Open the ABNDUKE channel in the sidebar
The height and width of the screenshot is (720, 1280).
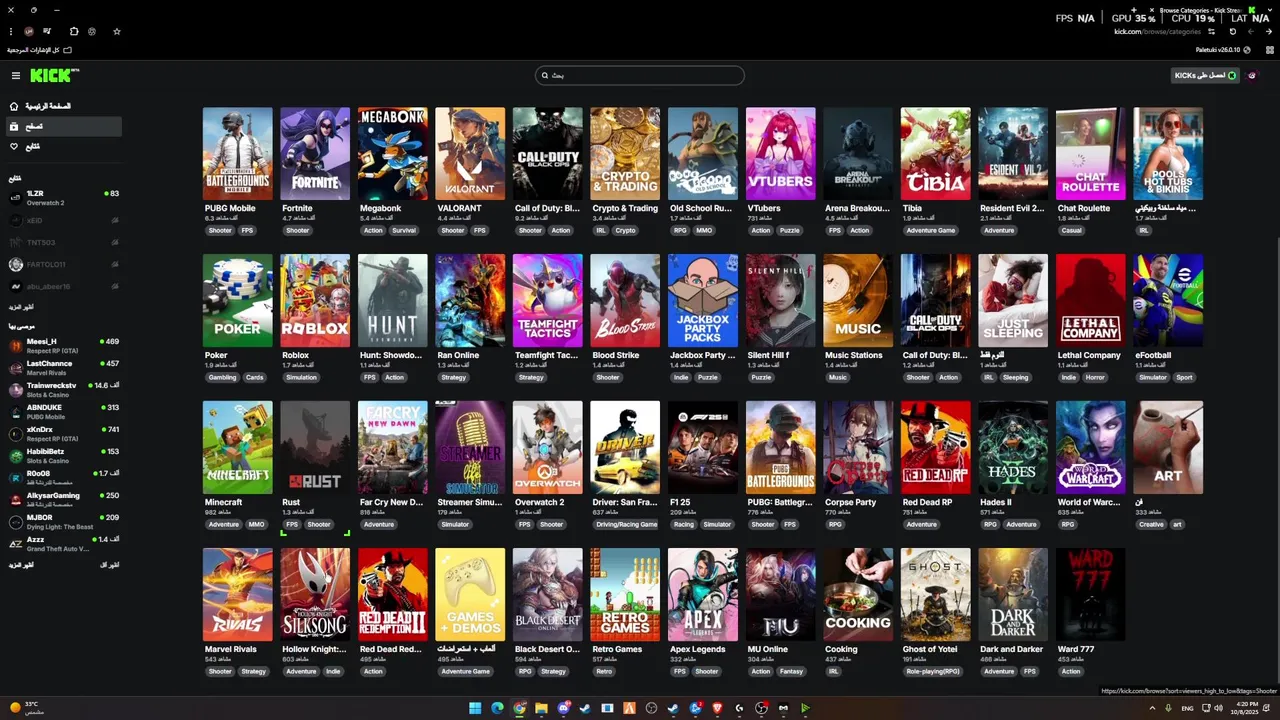coord(64,411)
